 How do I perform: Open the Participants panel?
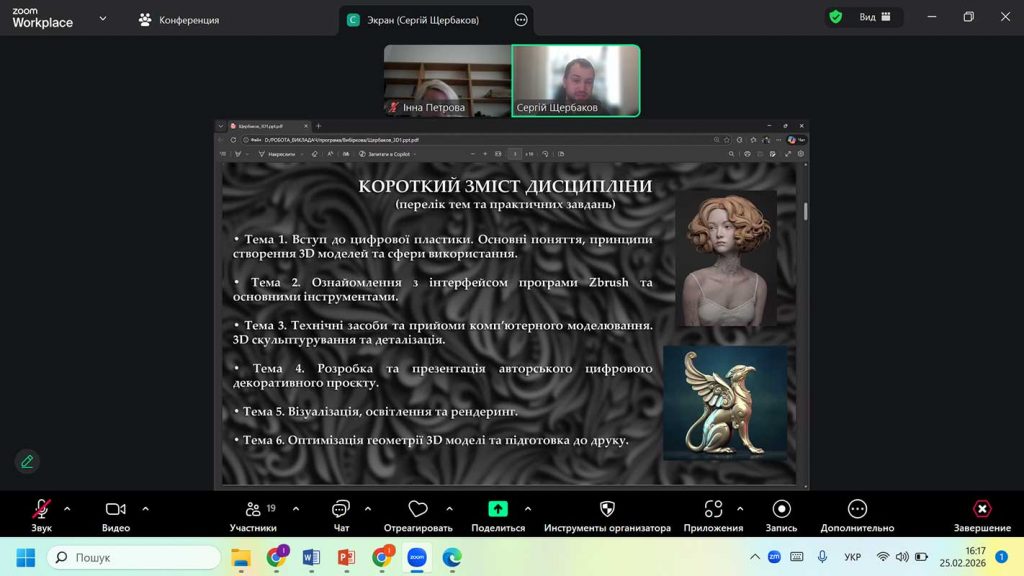tap(254, 509)
